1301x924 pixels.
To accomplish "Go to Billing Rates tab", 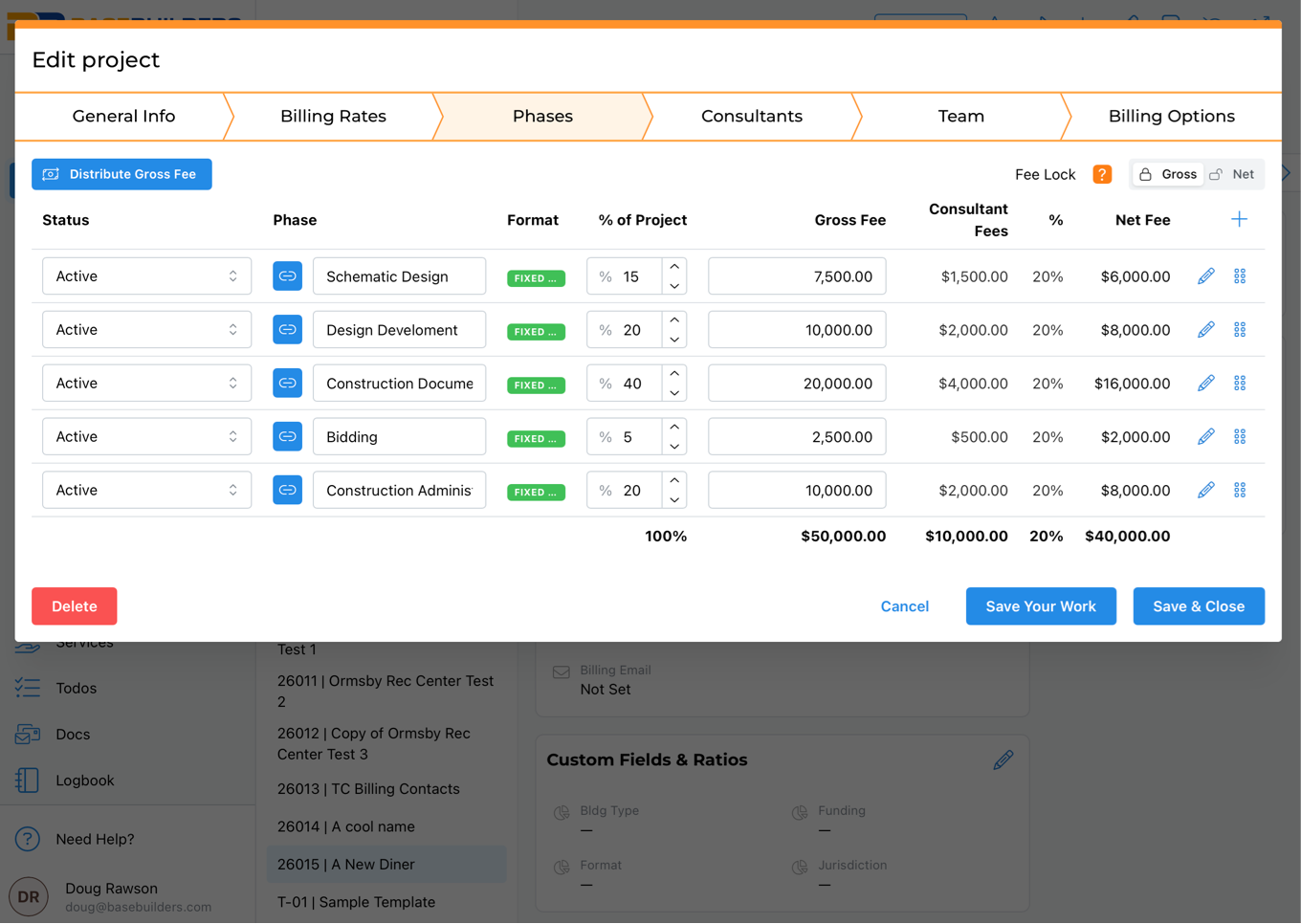I will coord(333,117).
